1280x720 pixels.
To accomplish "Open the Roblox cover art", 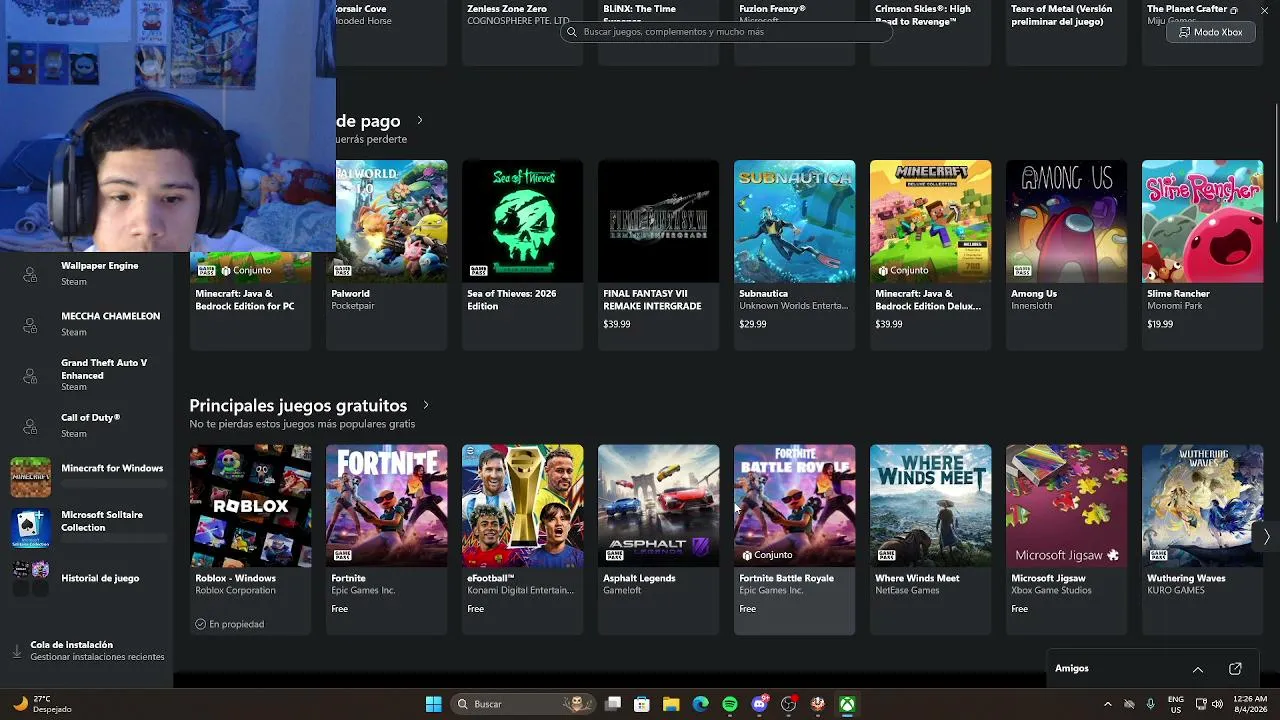I will click(x=250, y=506).
